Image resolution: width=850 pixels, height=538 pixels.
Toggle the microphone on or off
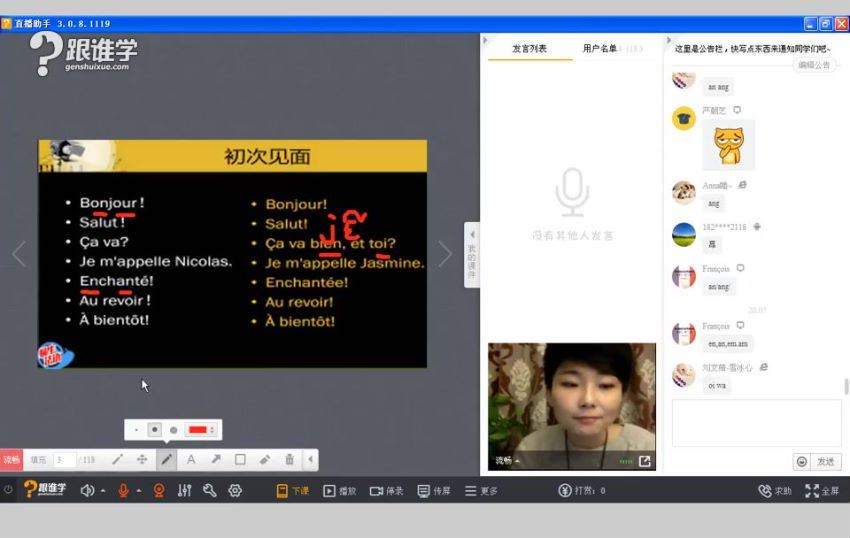(124, 490)
